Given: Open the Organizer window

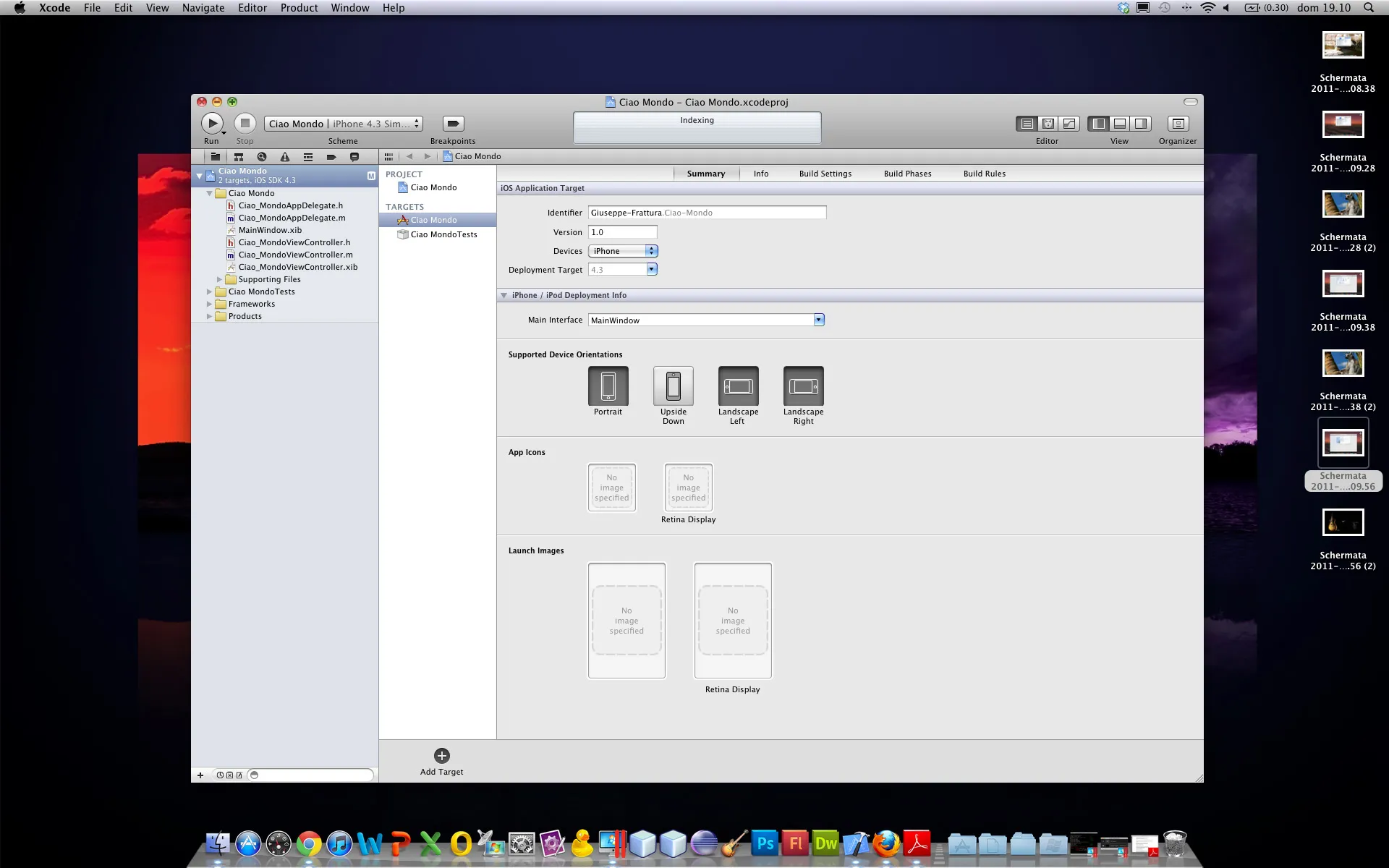Looking at the screenshot, I should click(1177, 124).
